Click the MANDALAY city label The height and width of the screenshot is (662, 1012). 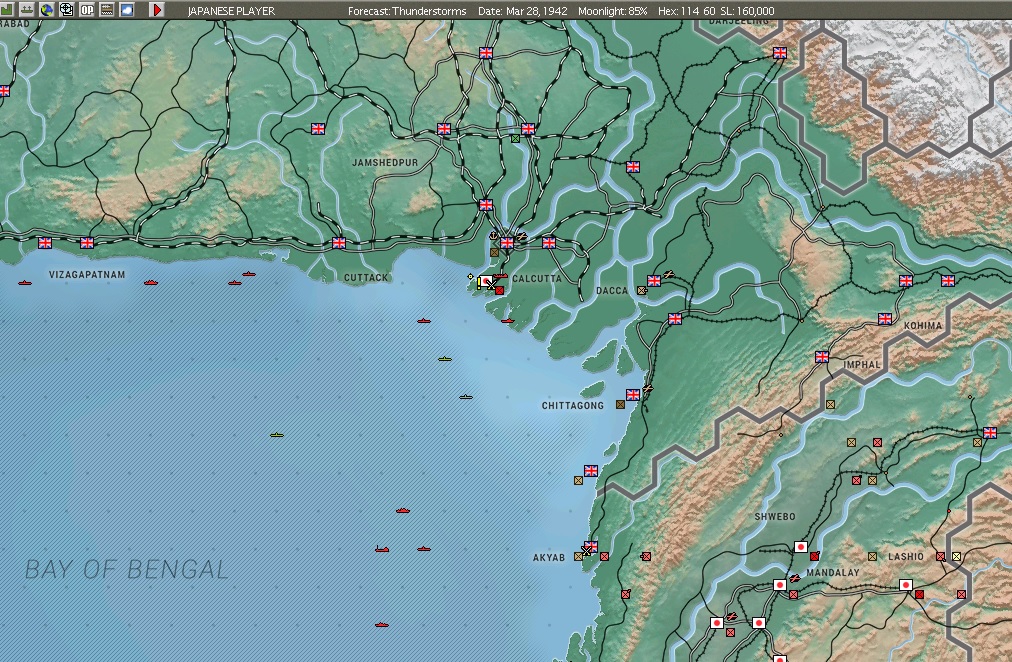pos(833,572)
